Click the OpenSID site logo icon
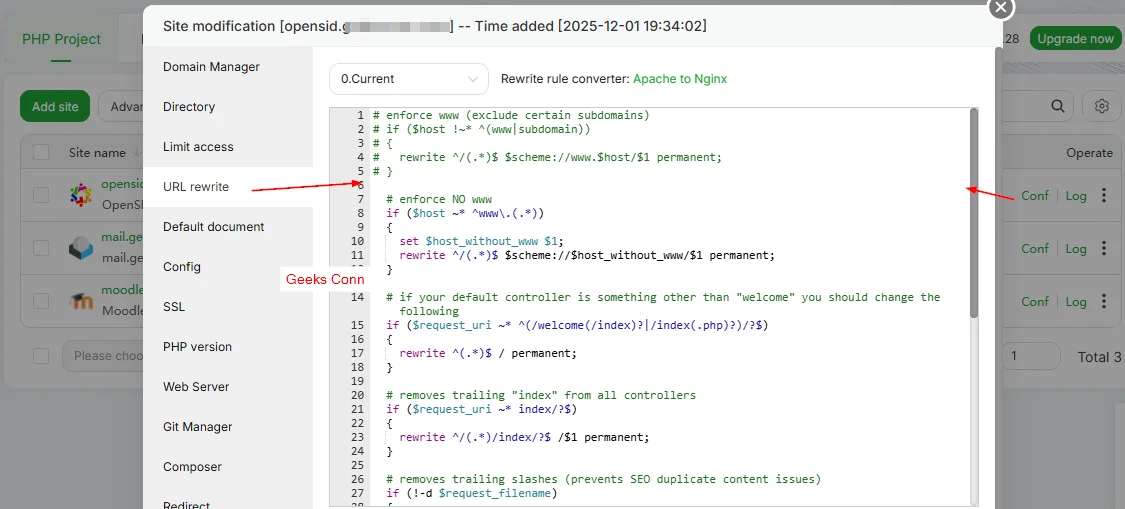The image size is (1125, 509). click(81, 195)
